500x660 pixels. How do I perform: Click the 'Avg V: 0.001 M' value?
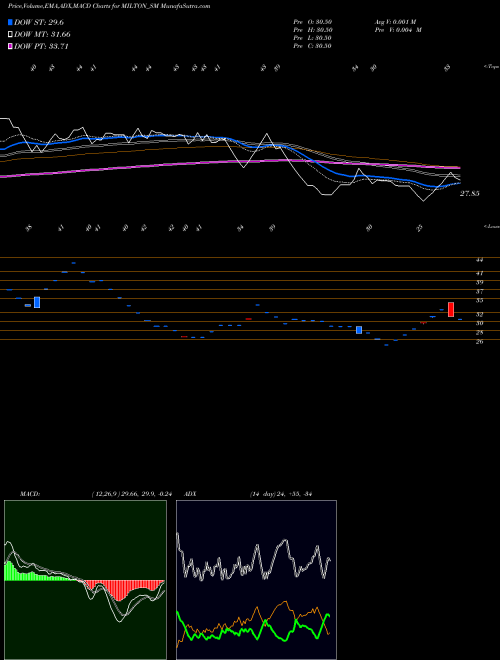[395, 22]
